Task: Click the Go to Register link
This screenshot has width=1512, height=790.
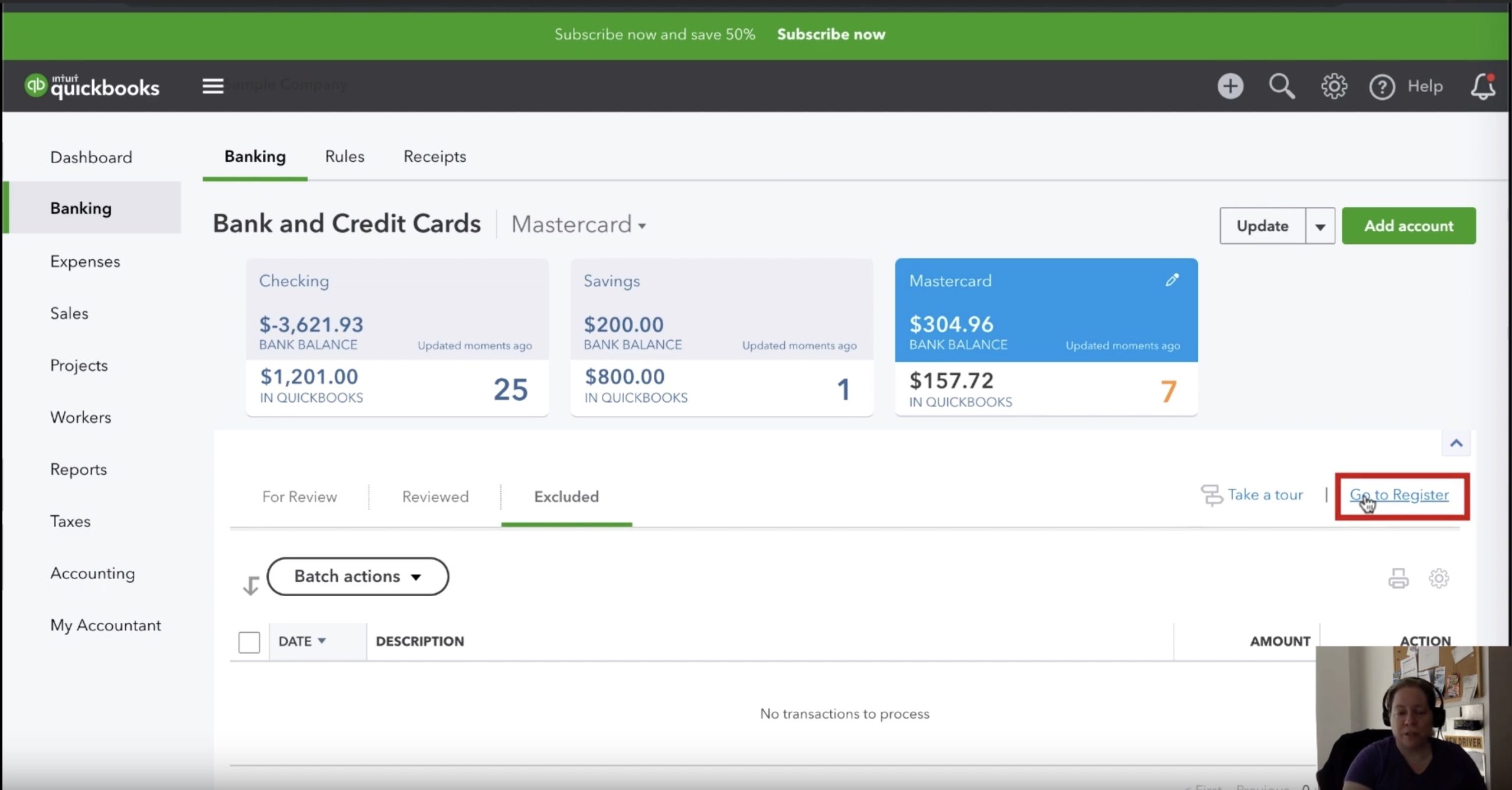Action: pyautogui.click(x=1399, y=495)
